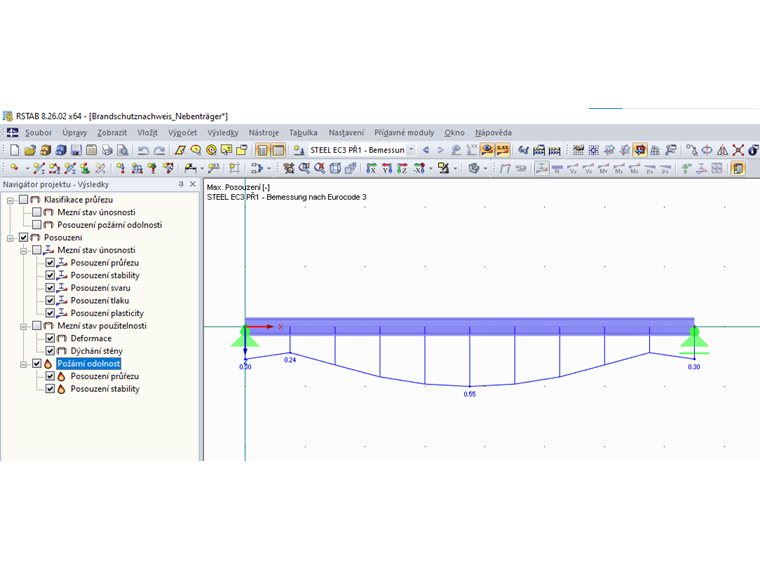The width and height of the screenshot is (760, 570).
Task: Close the Navigátor projektu panel
Action: pyautogui.click(x=193, y=184)
